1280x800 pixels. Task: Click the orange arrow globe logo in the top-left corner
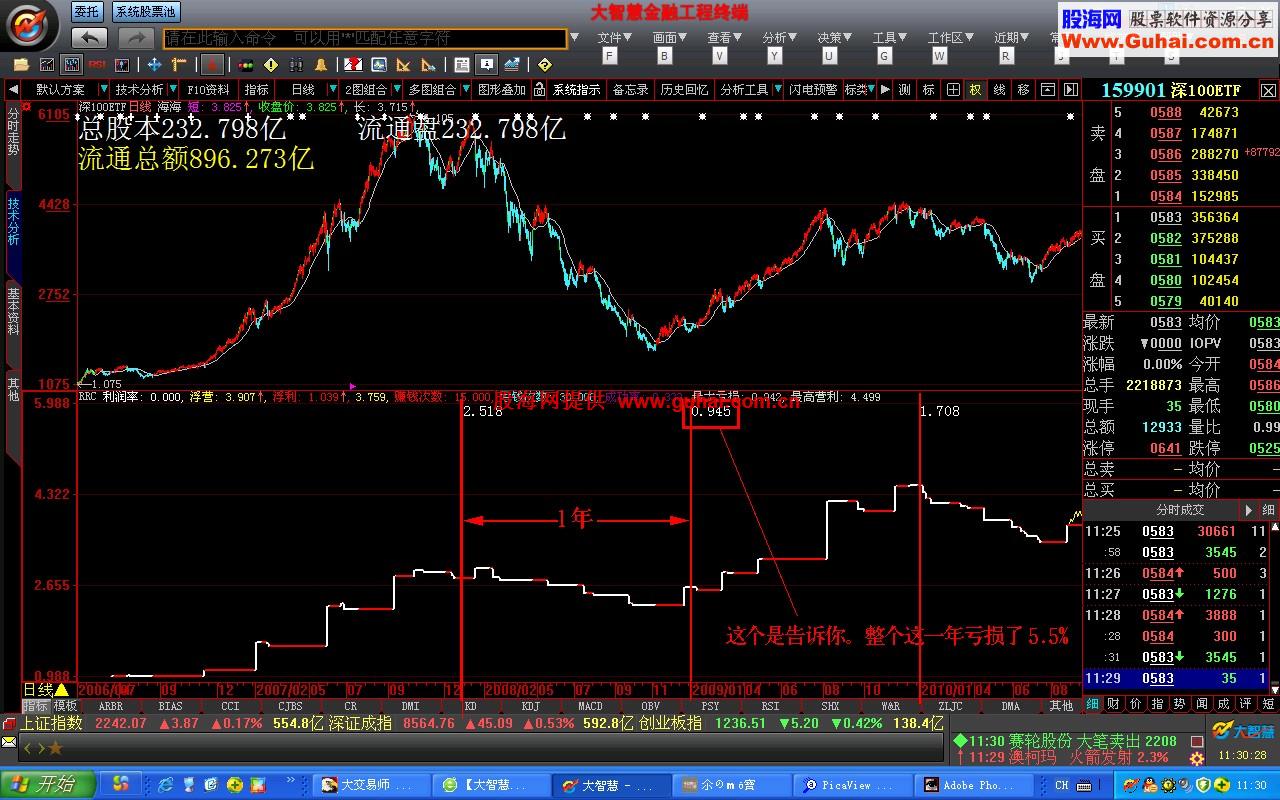[31, 25]
